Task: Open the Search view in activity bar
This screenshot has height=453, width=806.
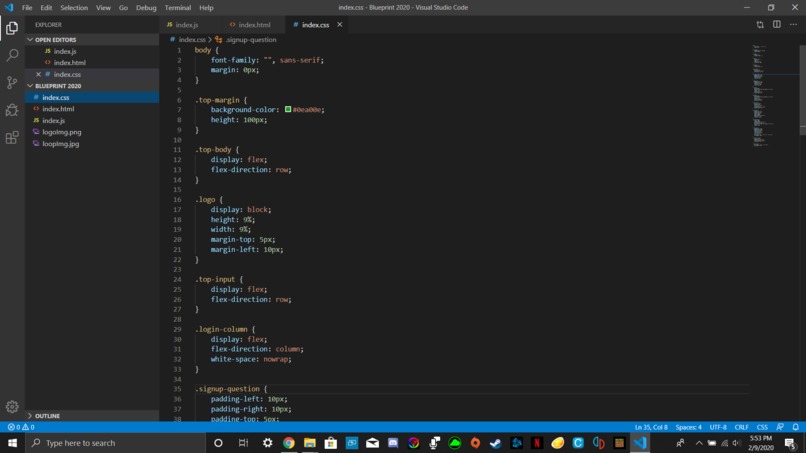Action: (x=12, y=55)
